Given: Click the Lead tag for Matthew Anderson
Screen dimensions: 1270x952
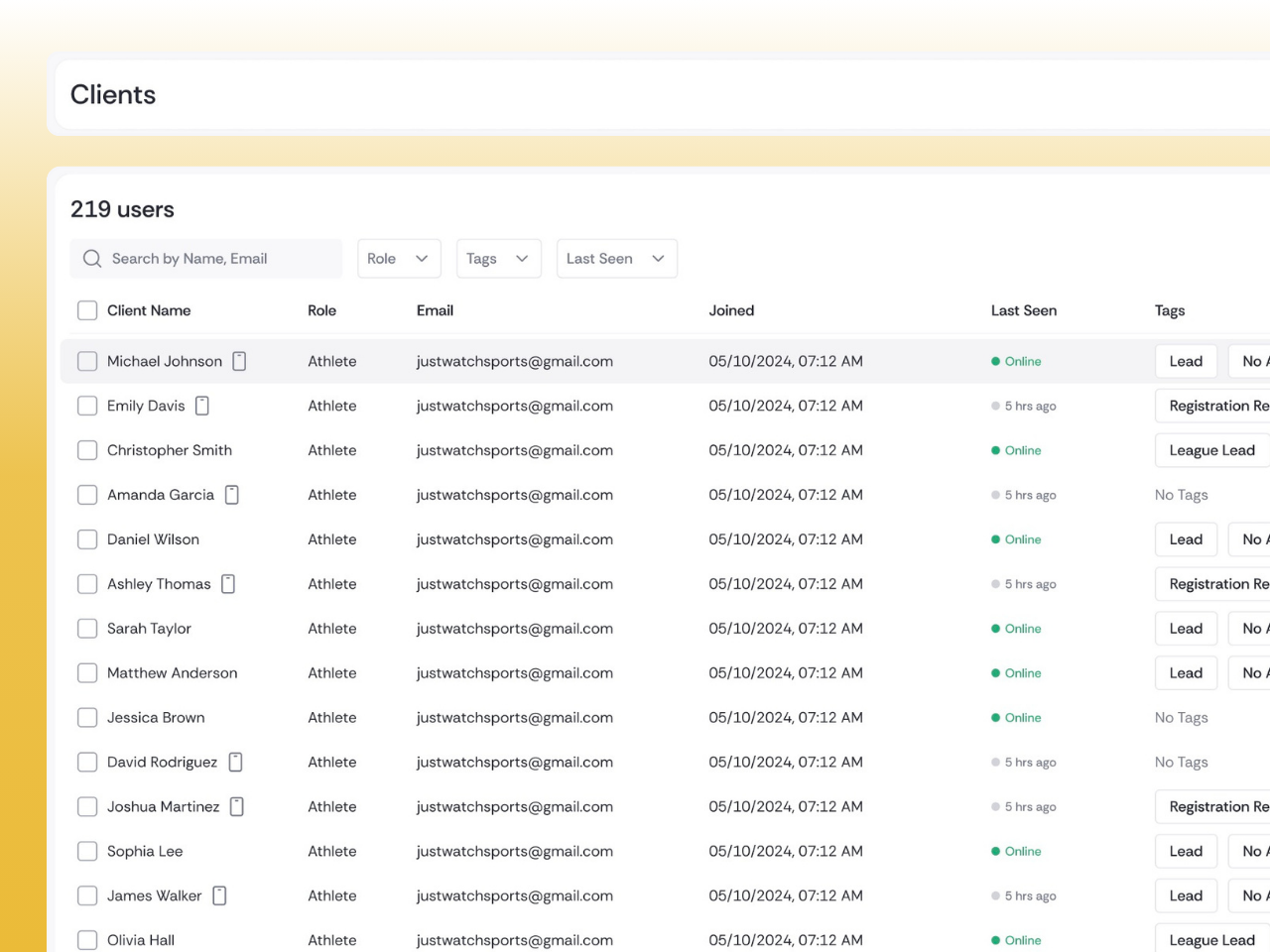Looking at the screenshot, I should tap(1186, 673).
